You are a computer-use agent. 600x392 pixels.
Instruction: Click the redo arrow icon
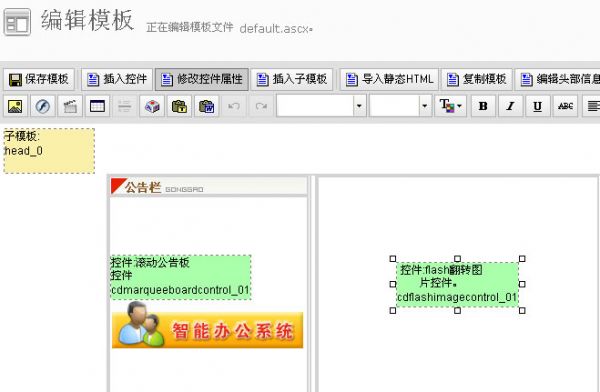(261, 106)
